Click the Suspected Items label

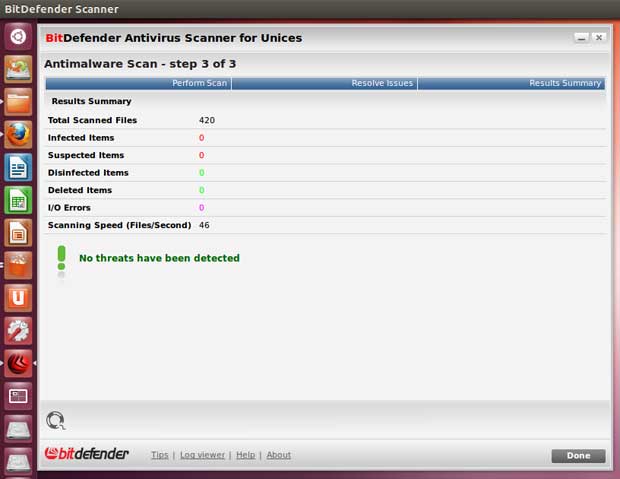point(86,155)
